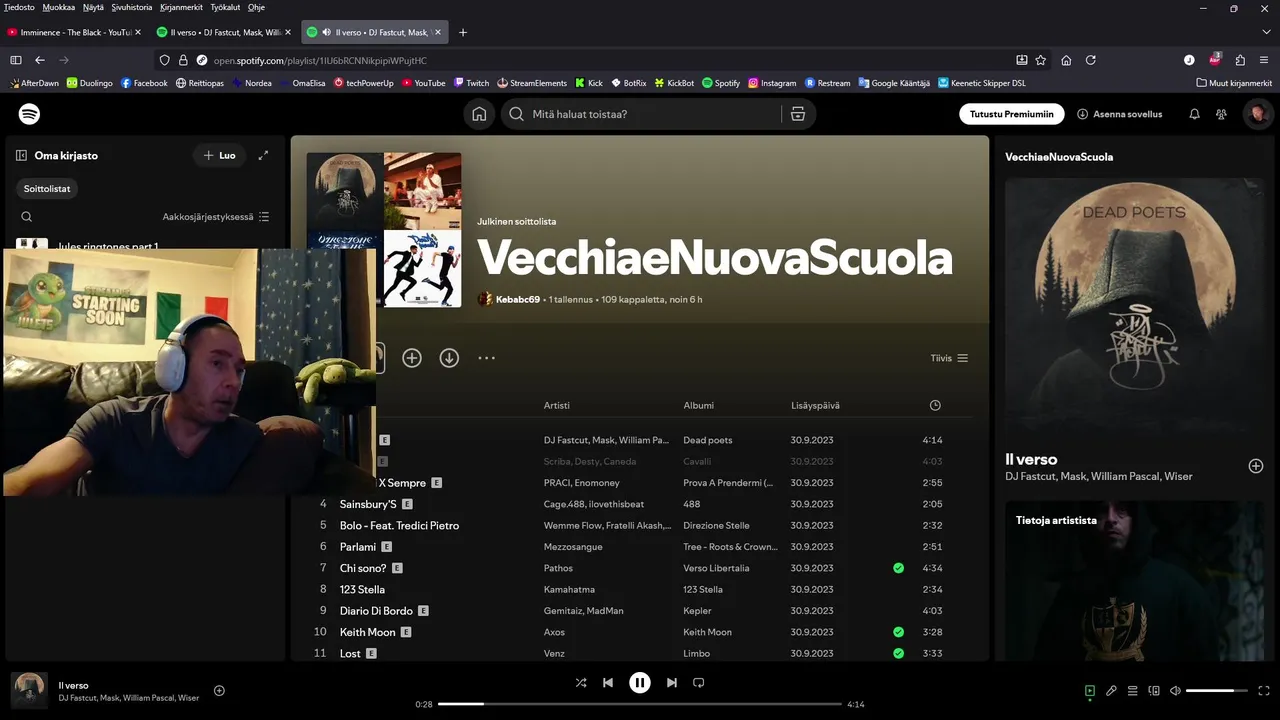Open Kirjanmerkit menu
Screen dimensions: 1280x720
tap(182, 7)
